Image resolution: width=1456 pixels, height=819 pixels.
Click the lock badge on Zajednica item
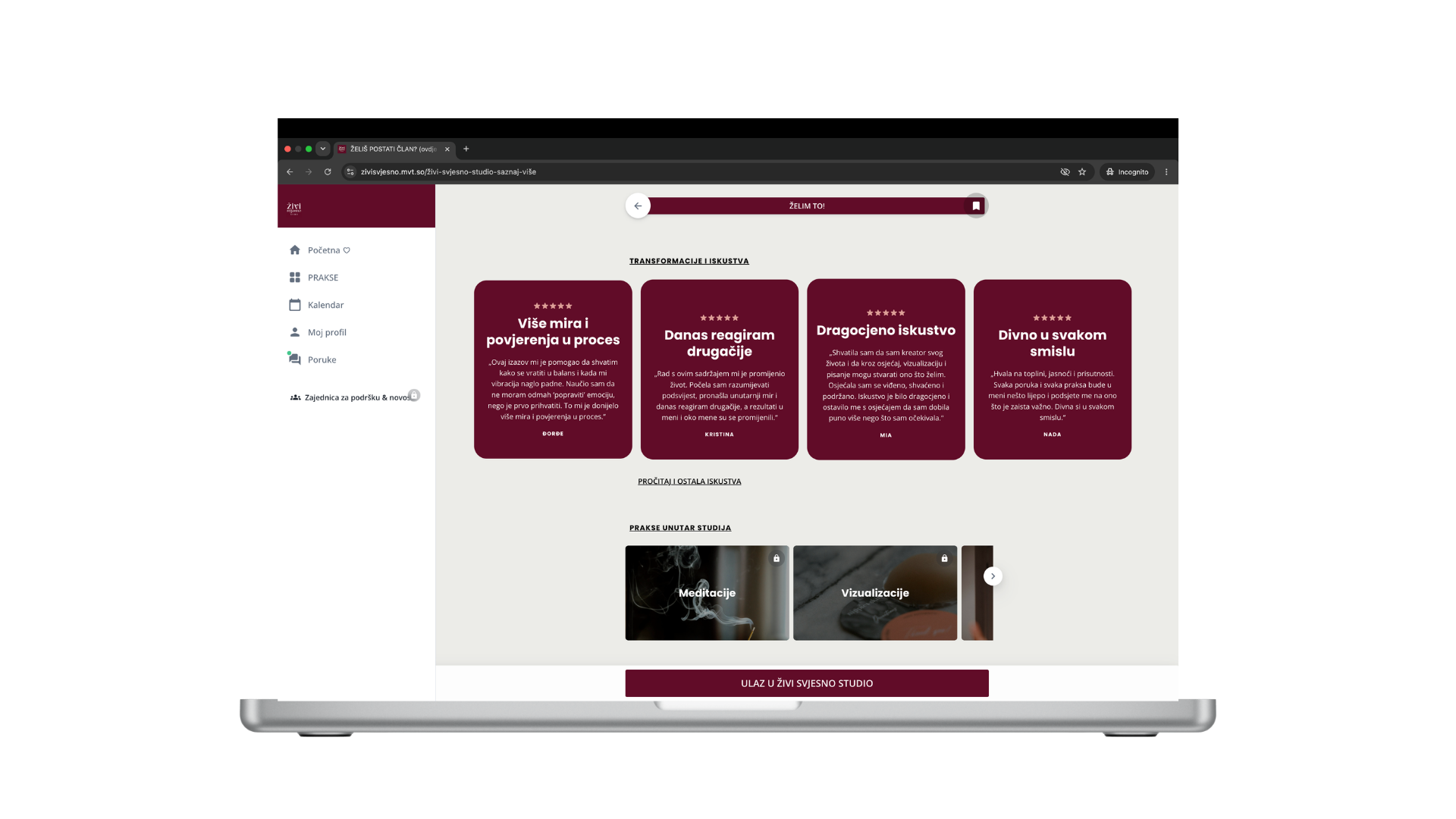tap(414, 395)
